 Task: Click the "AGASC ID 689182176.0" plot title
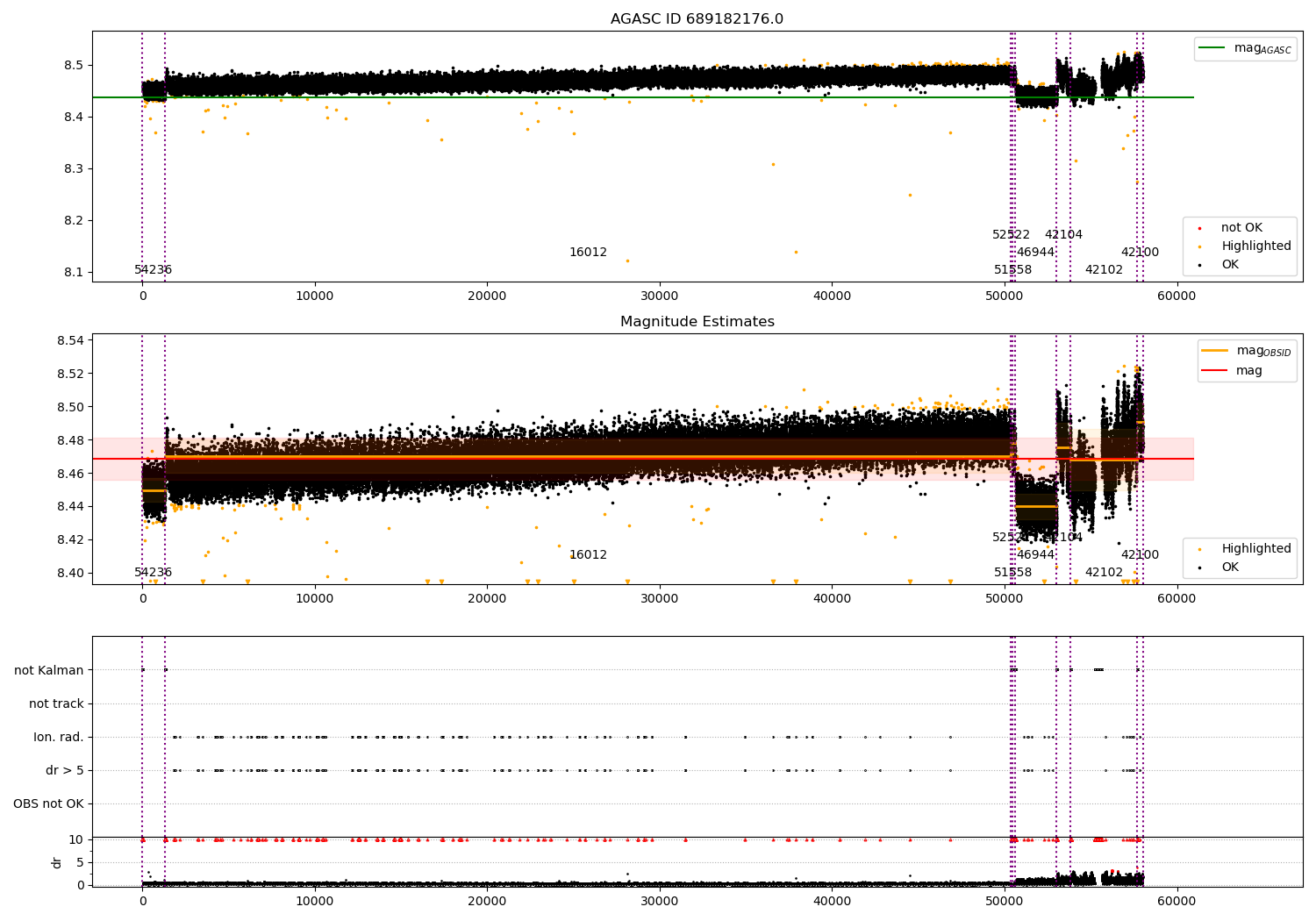point(697,19)
